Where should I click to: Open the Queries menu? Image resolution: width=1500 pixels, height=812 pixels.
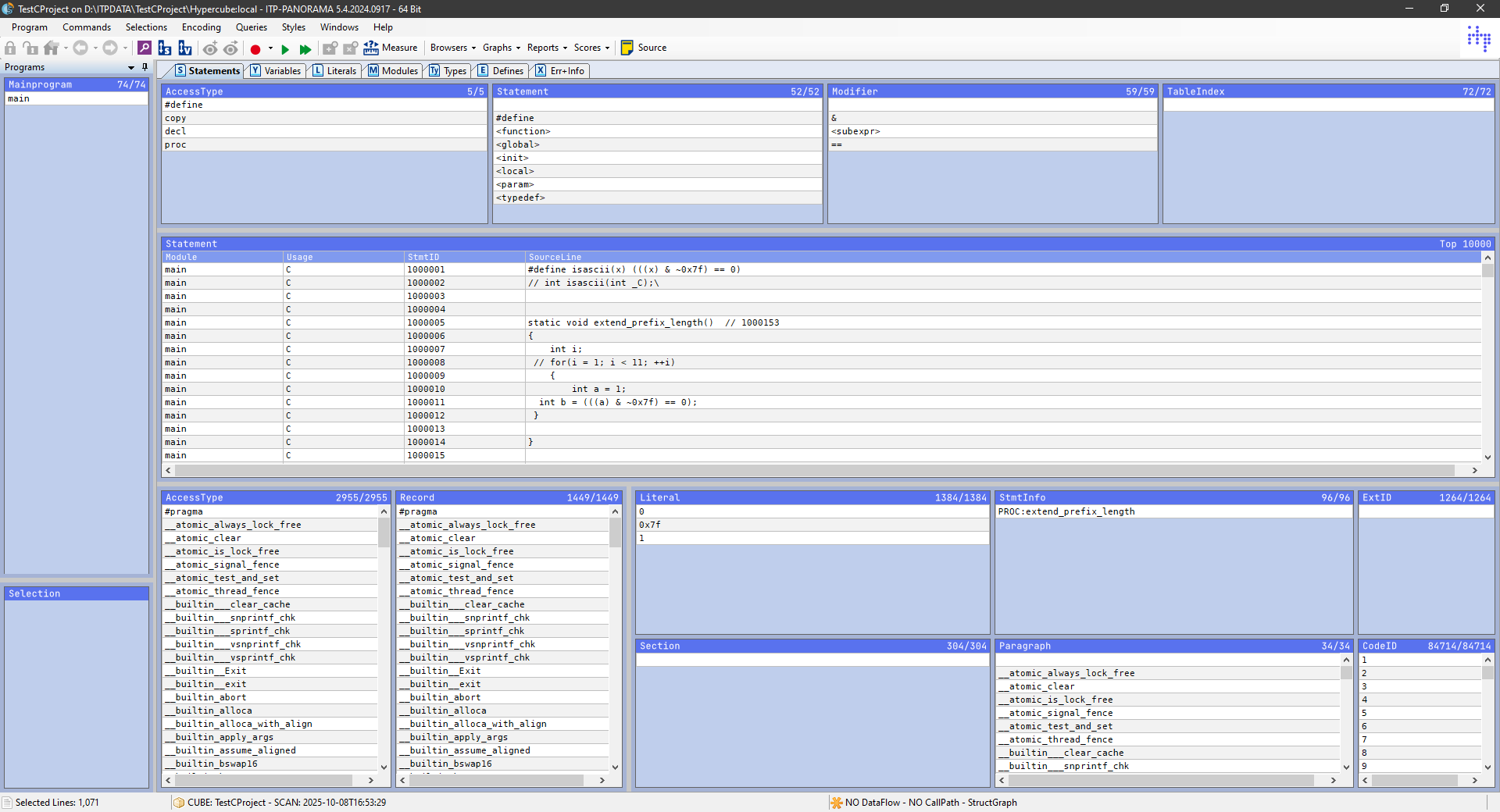point(251,27)
